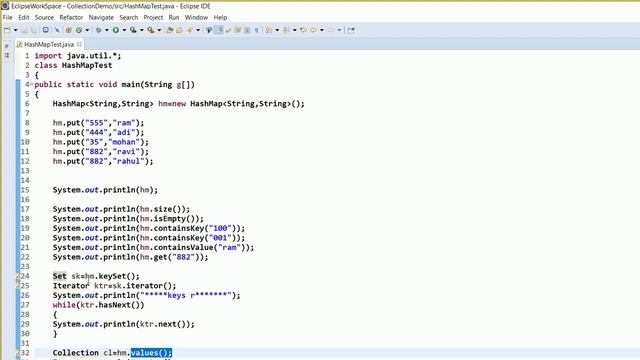Close the HashMapTest.java tab

click(x=79, y=44)
